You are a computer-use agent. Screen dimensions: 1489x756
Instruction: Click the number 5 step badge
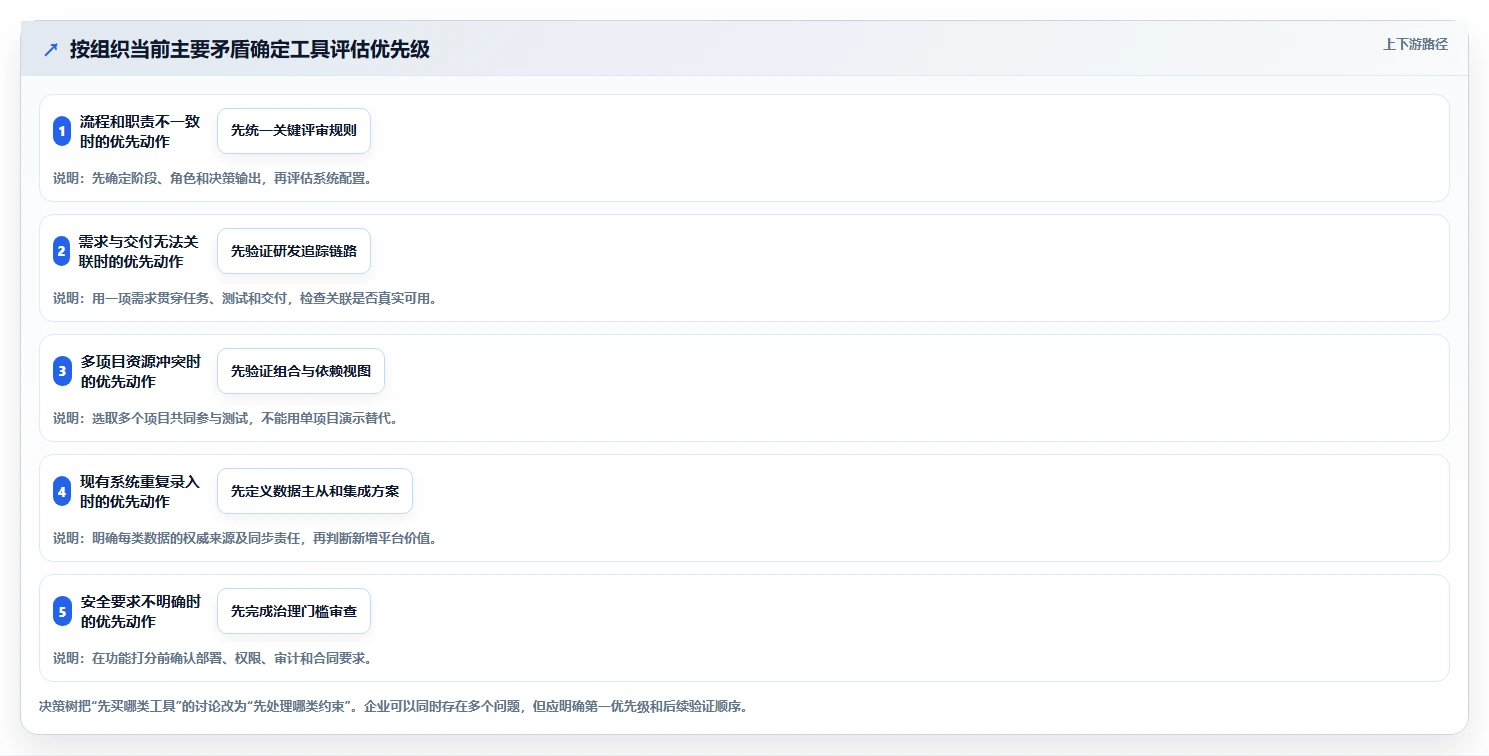point(62,611)
